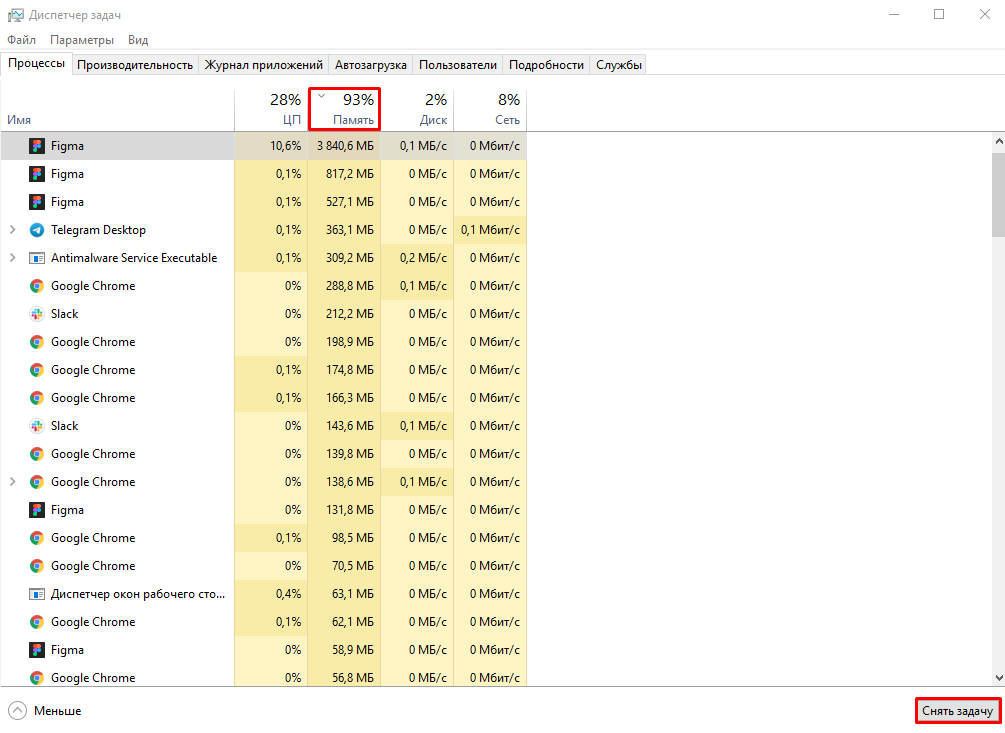Expand the Google Chrome 138,6 МБ group
1005x733 pixels.
point(12,481)
